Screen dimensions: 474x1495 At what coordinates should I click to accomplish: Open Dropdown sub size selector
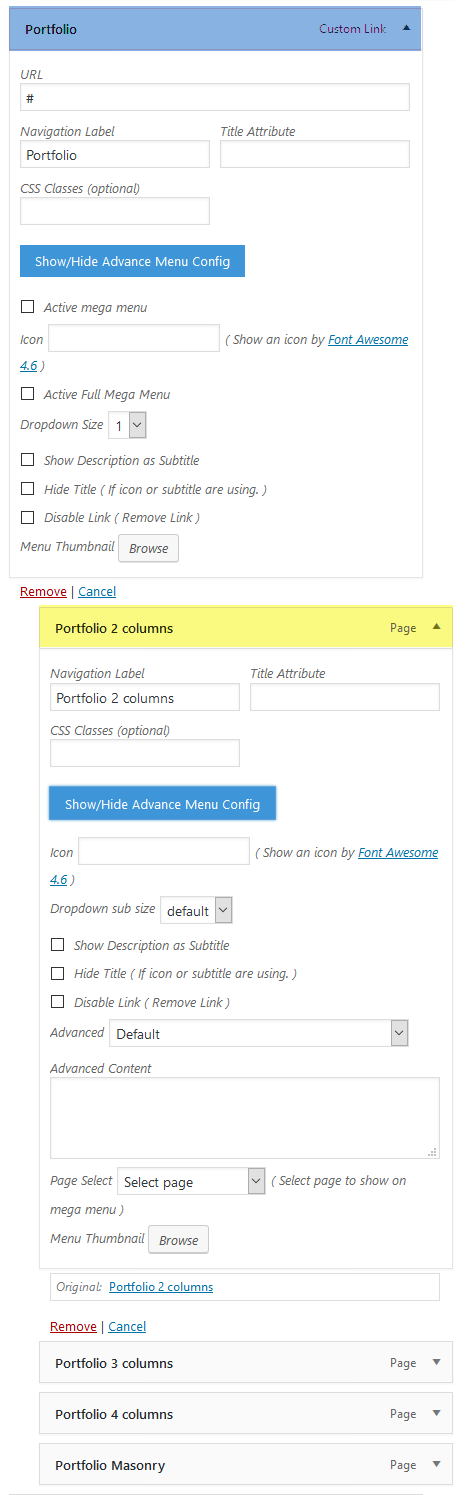pos(196,910)
